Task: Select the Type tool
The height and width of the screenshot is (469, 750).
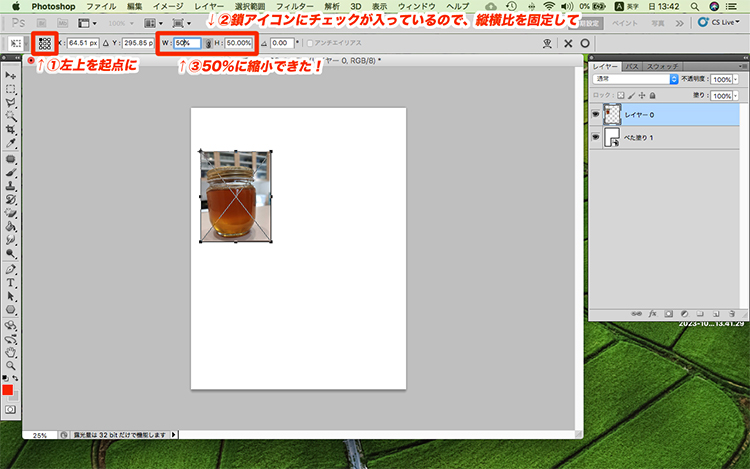Action: click(x=11, y=283)
